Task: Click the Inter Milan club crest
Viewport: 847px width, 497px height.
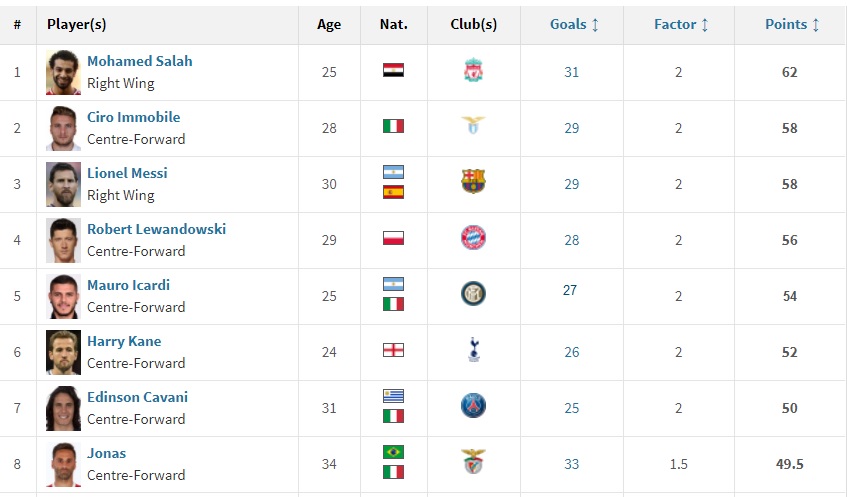Action: point(473,293)
